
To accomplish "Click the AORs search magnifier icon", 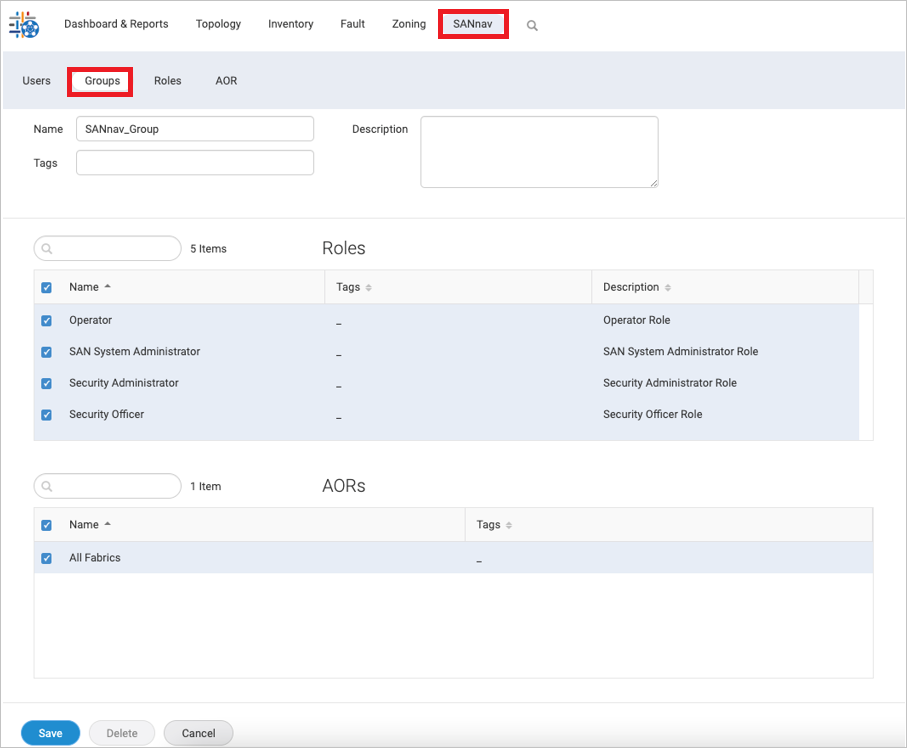I will pos(47,487).
